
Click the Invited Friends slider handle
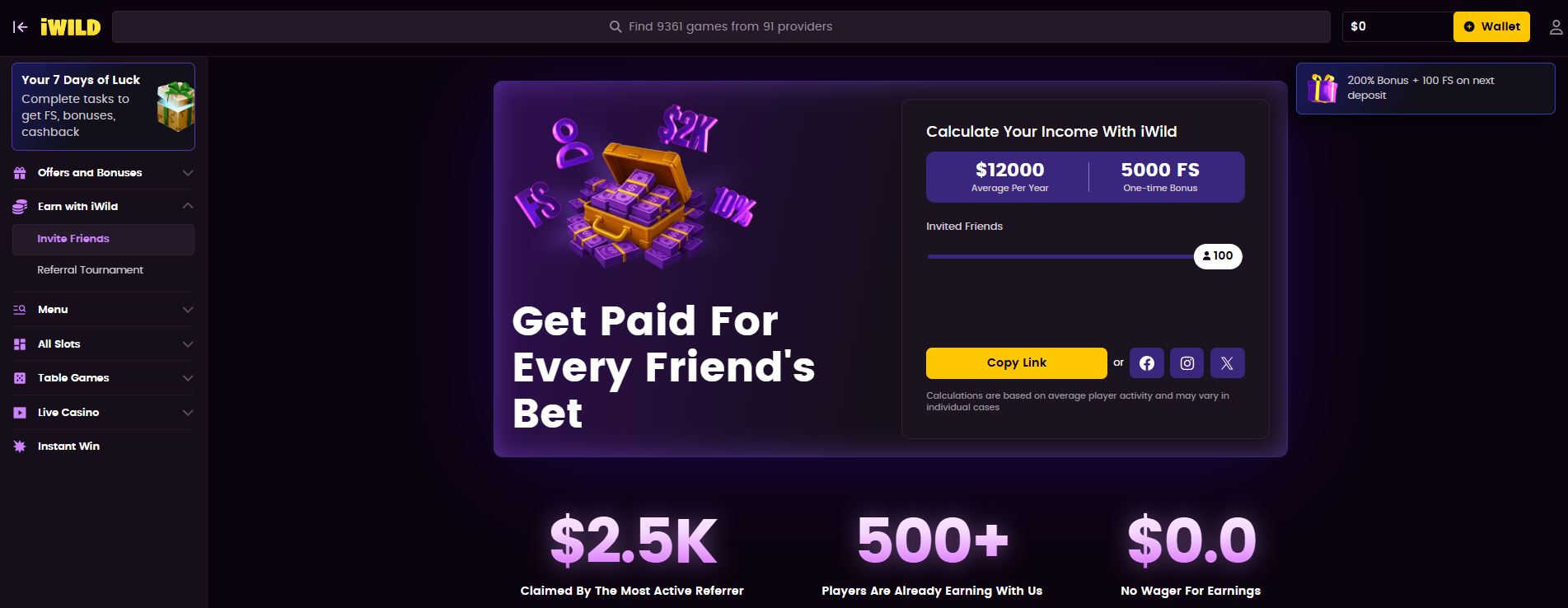tap(1218, 256)
